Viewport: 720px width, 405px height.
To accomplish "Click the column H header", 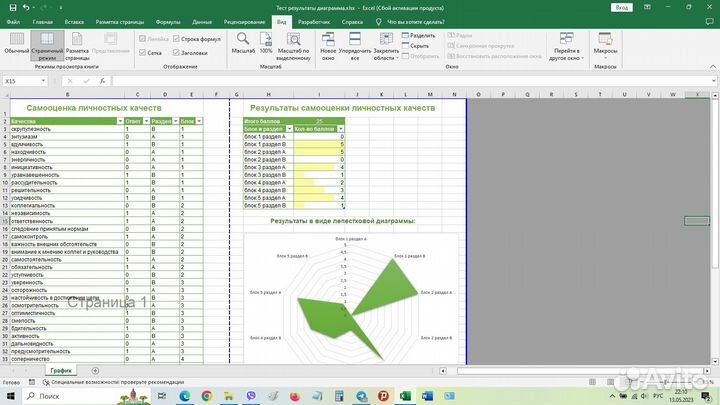I will pyautogui.click(x=269, y=94).
